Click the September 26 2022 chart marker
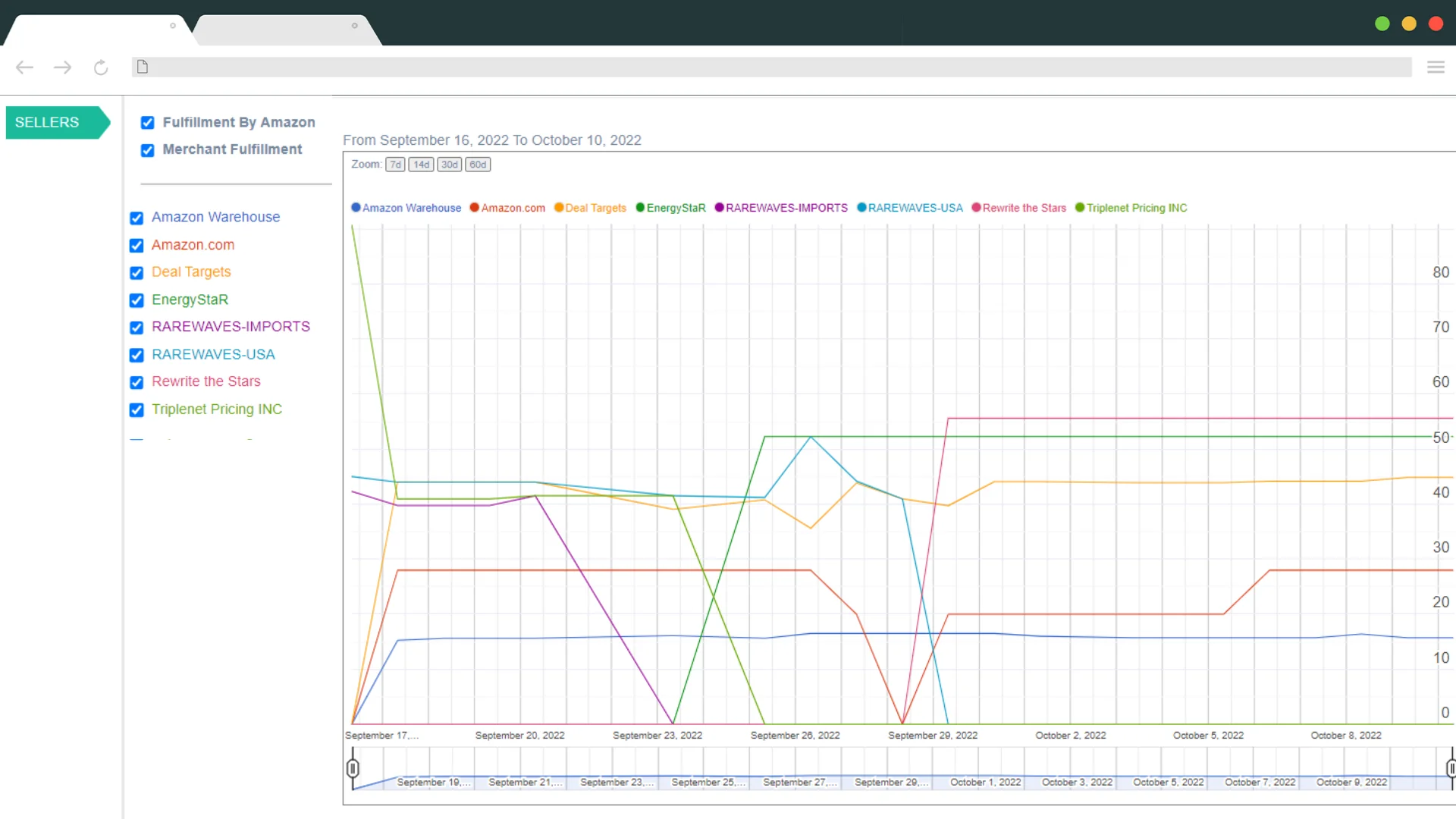This screenshot has height=819, width=1456. [796, 735]
